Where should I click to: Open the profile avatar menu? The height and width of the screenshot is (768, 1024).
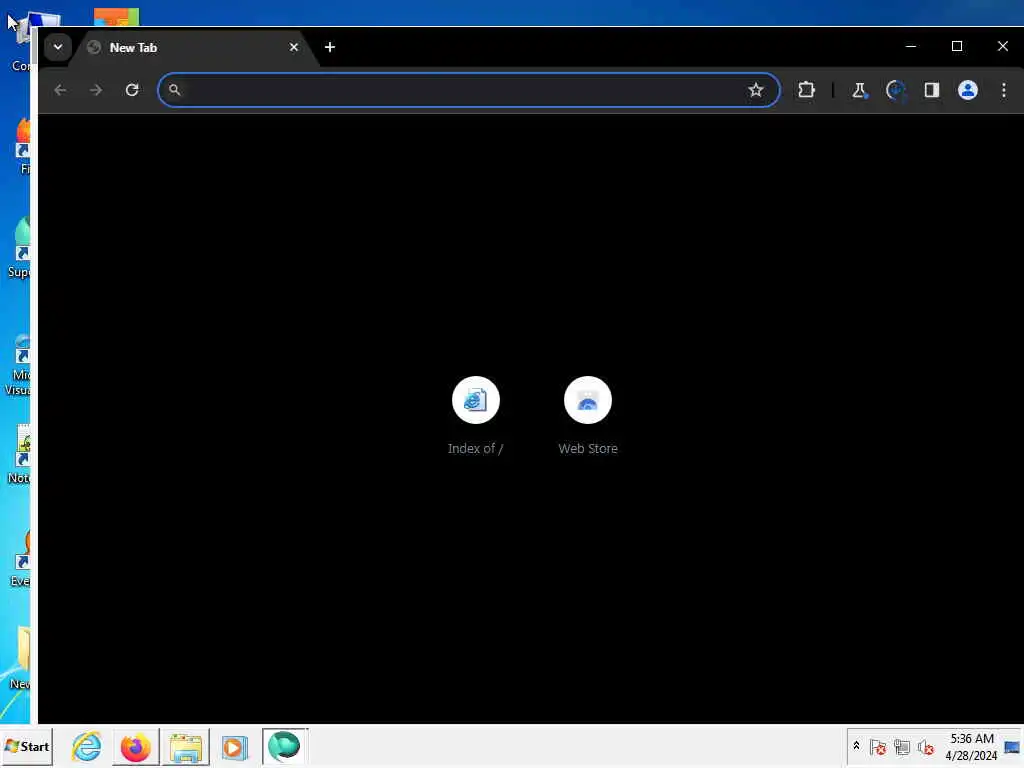click(x=968, y=90)
